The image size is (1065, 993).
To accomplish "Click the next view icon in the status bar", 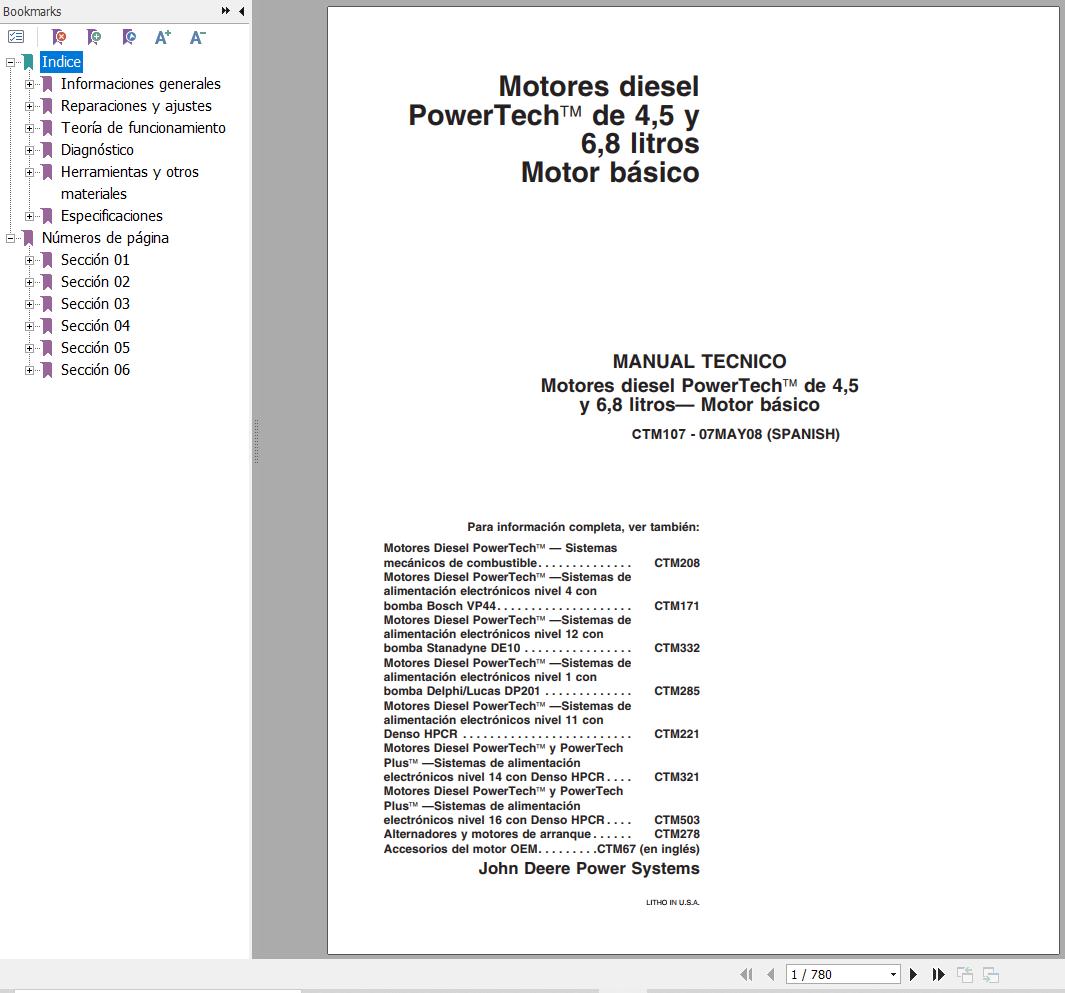I will click(x=991, y=975).
